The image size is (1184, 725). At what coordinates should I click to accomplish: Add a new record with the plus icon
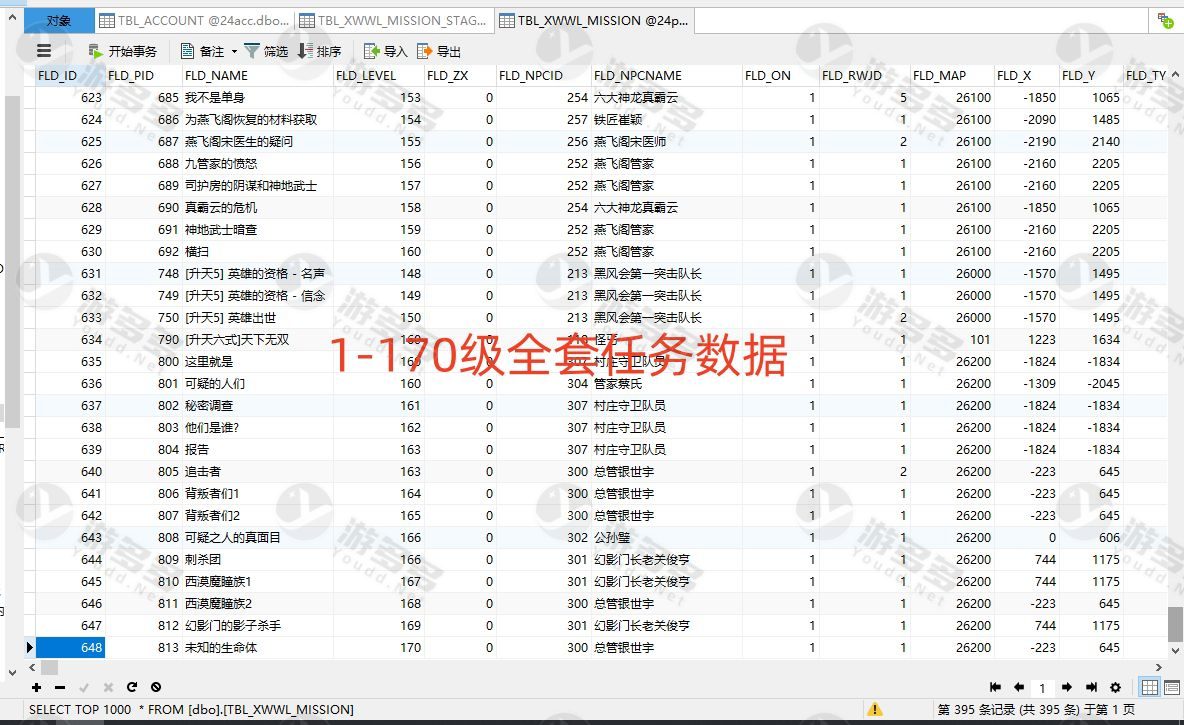tap(37, 687)
